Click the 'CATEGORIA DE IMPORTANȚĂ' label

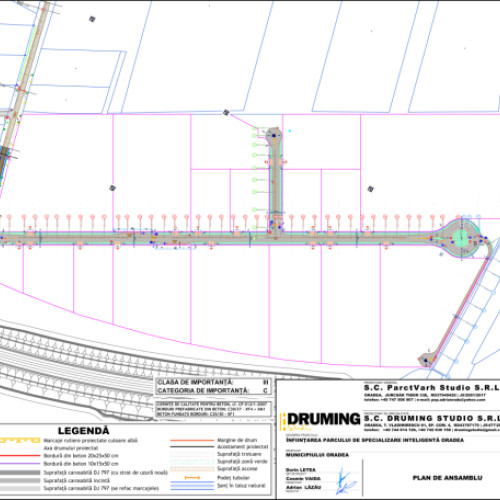pyautogui.click(x=203, y=390)
